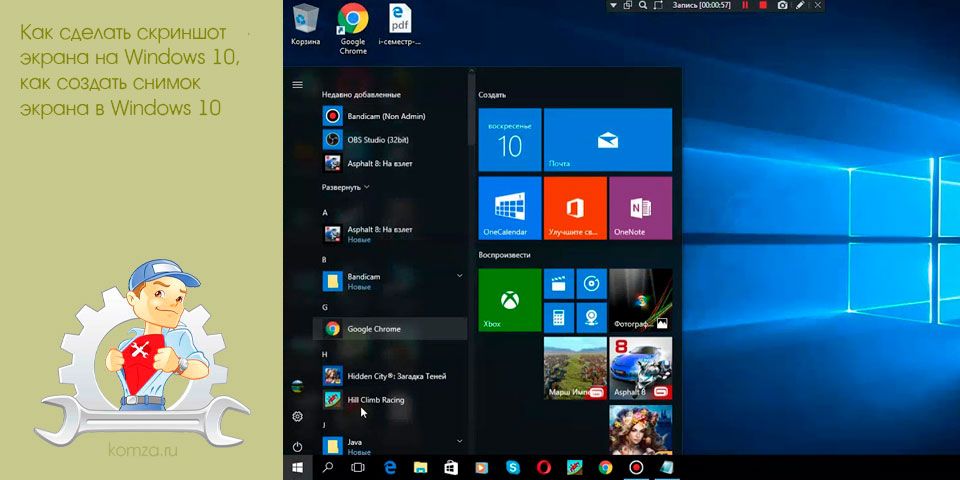Screen dimensions: 960x480
Task: Open the green Xbox tile
Action: click(x=509, y=300)
